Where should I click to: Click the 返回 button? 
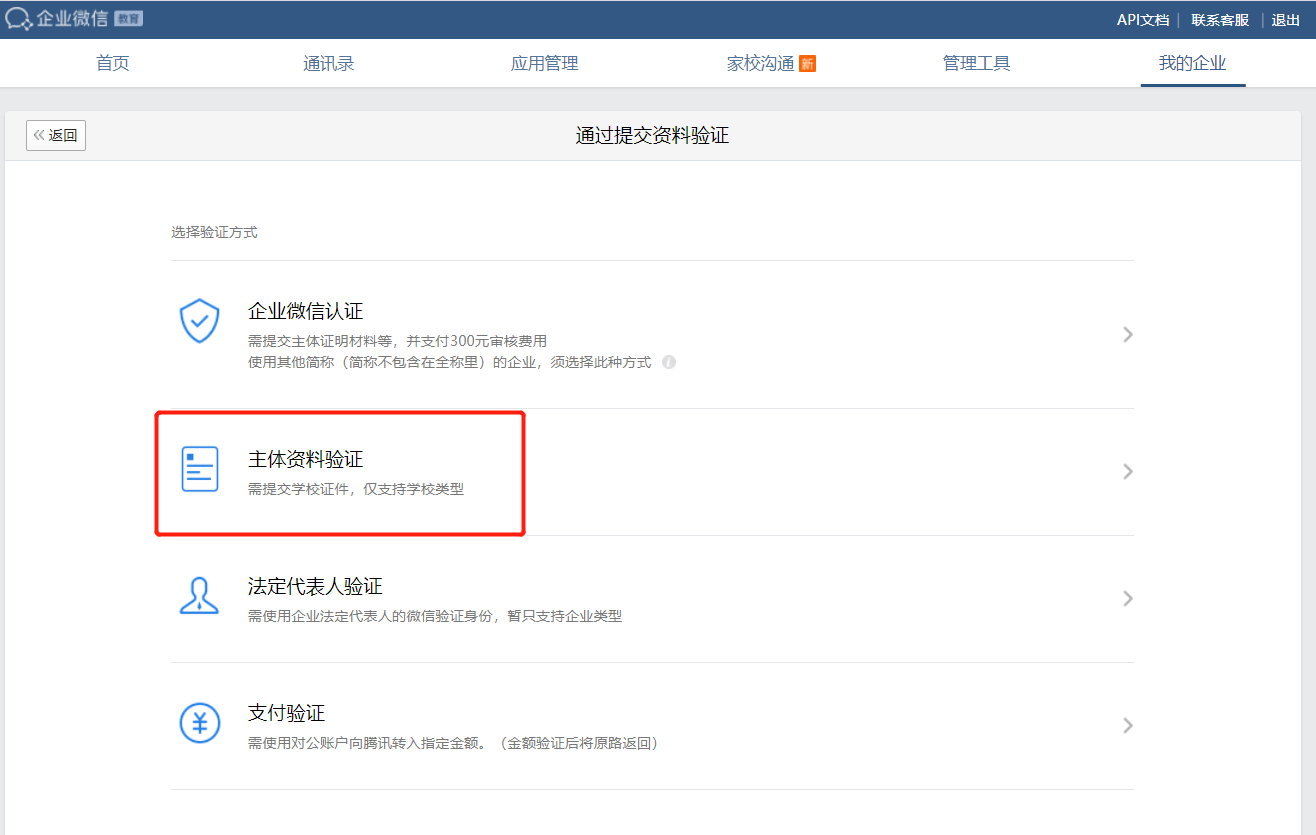(x=55, y=135)
